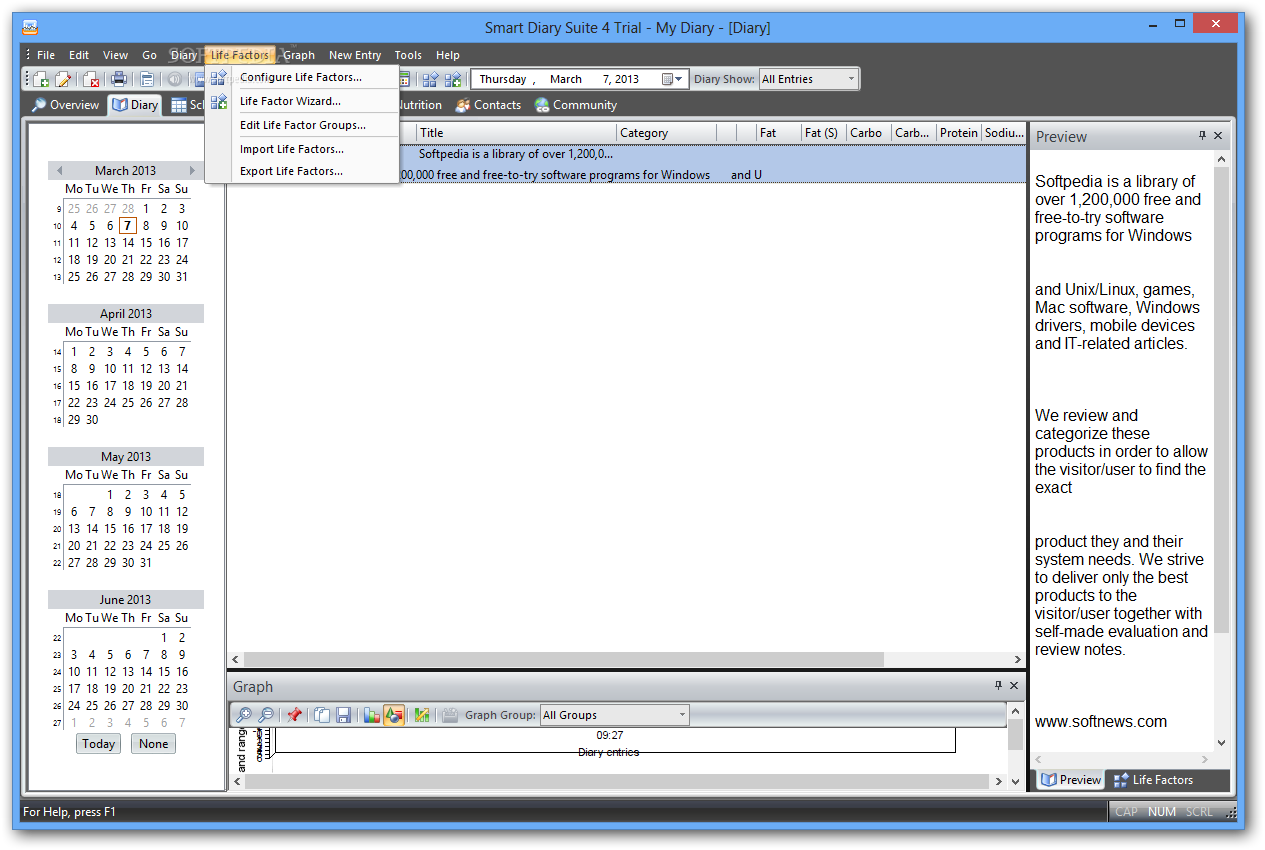This screenshot has width=1265, height=850.
Task: Close the Preview panel
Action: (1218, 136)
